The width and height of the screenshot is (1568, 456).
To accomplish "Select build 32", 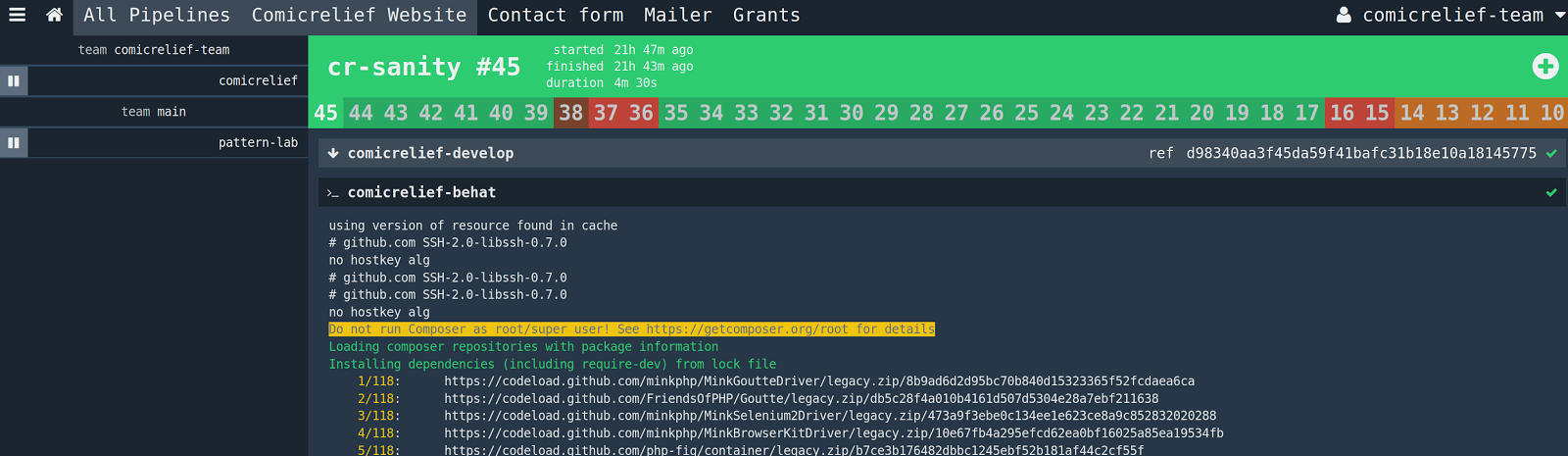I will click(782, 113).
